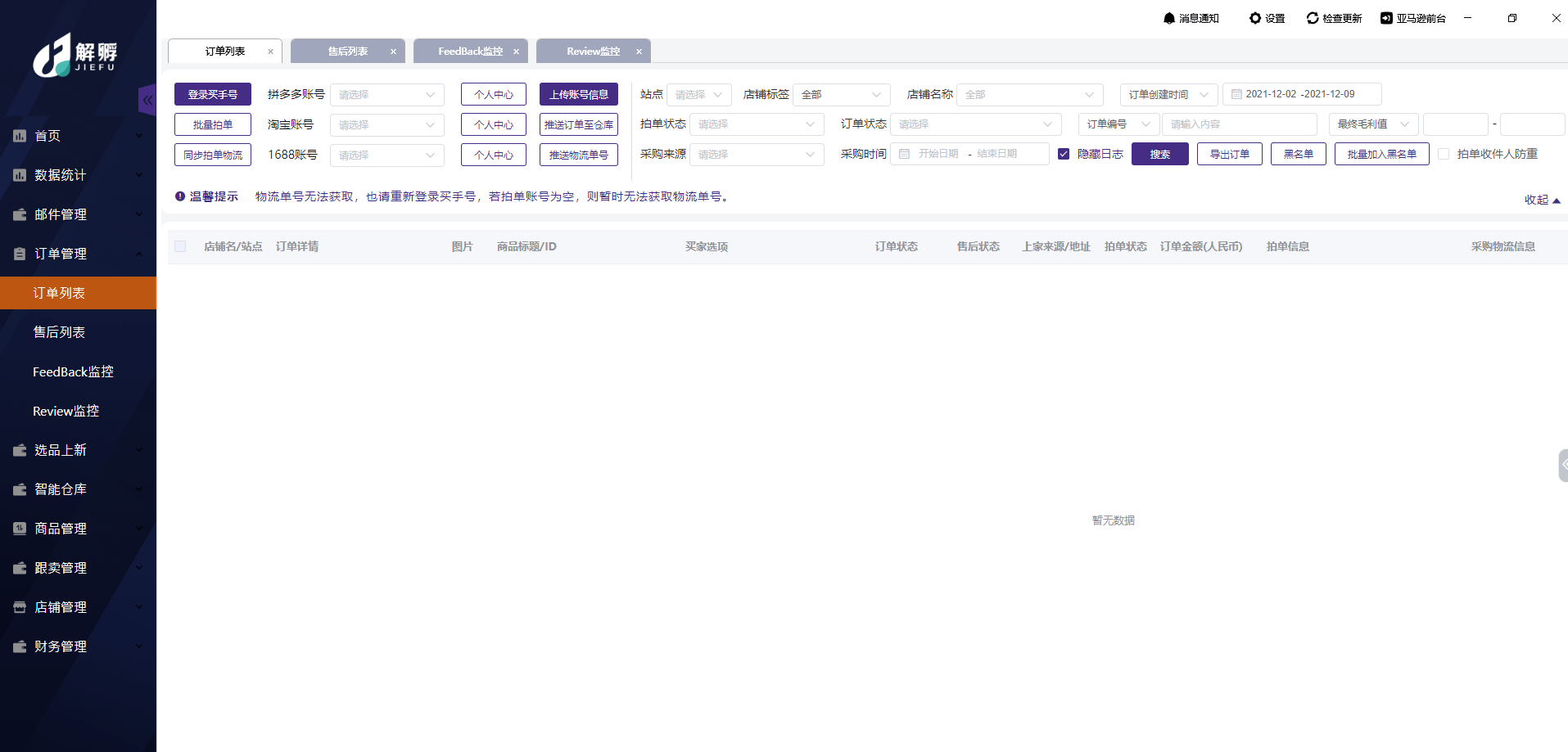Image resolution: width=1568 pixels, height=752 pixels.
Task: Collapse filters with 收起
Action: click(x=1543, y=200)
